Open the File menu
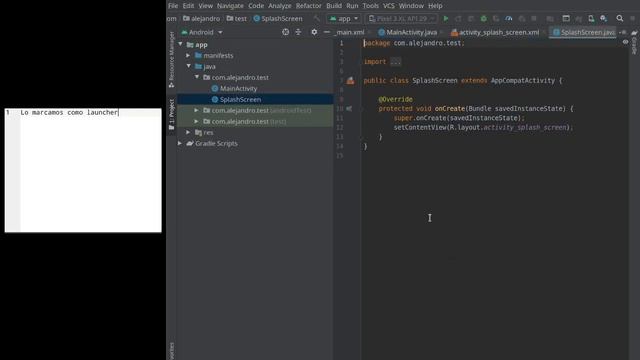This screenshot has width=640, height=360. tap(173, 6)
